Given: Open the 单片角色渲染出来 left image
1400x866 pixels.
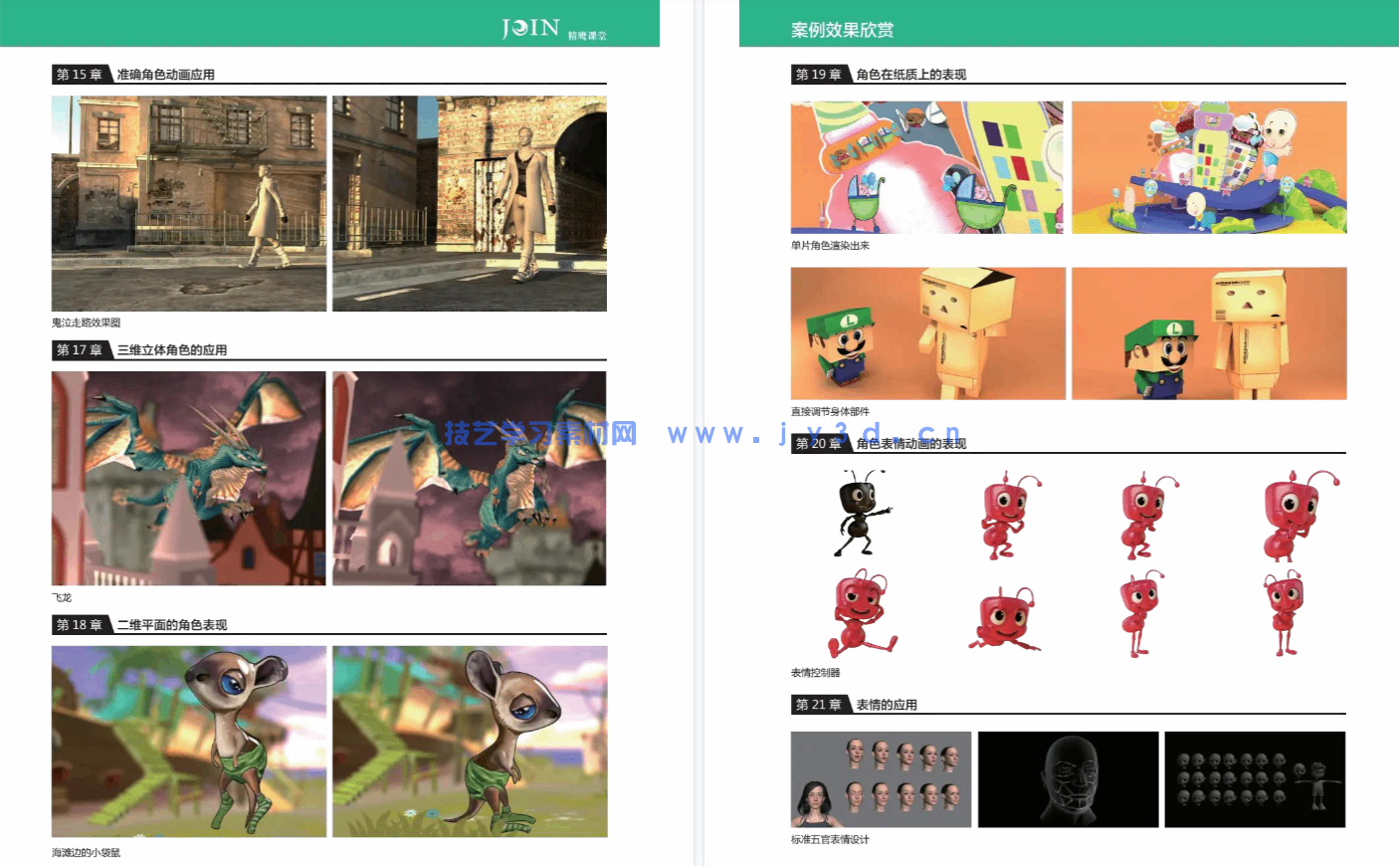Looking at the screenshot, I should click(926, 167).
